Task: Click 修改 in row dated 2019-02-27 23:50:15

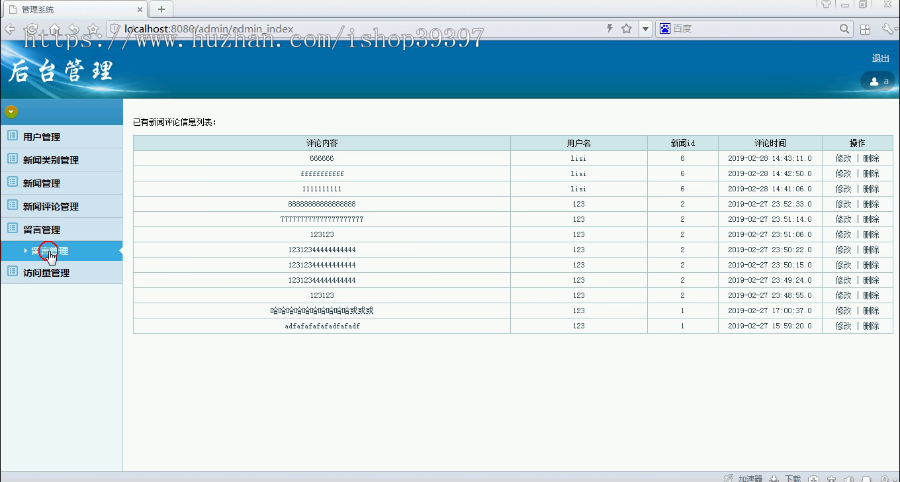Action: point(843,265)
